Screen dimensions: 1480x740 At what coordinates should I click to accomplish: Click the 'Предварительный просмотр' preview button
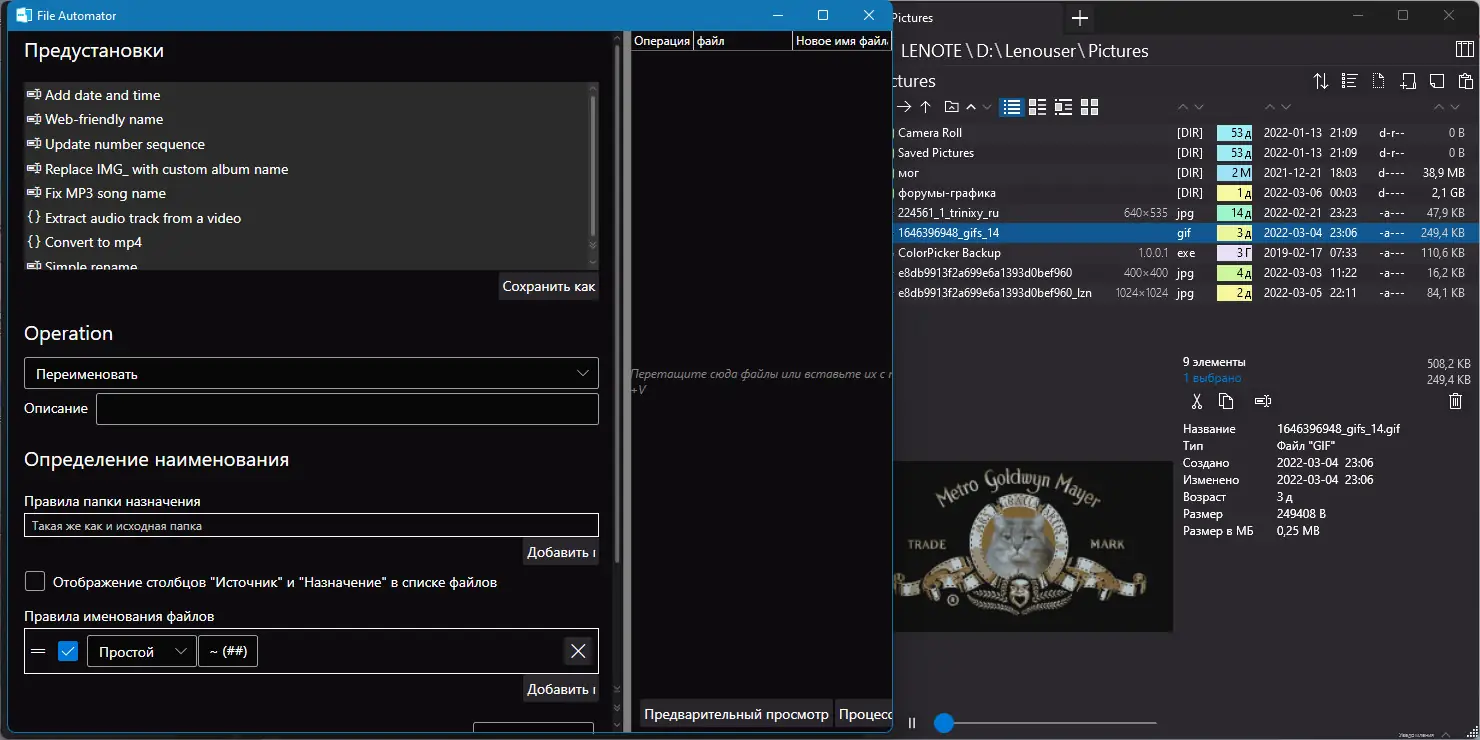point(736,714)
